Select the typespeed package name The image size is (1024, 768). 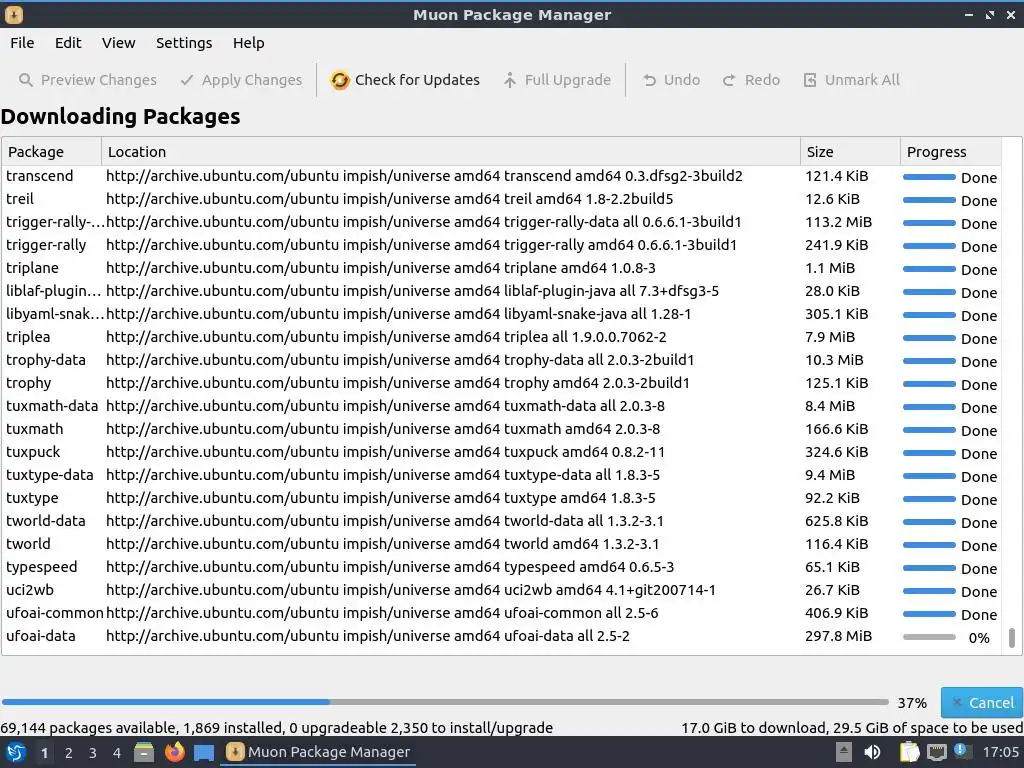pos(42,567)
